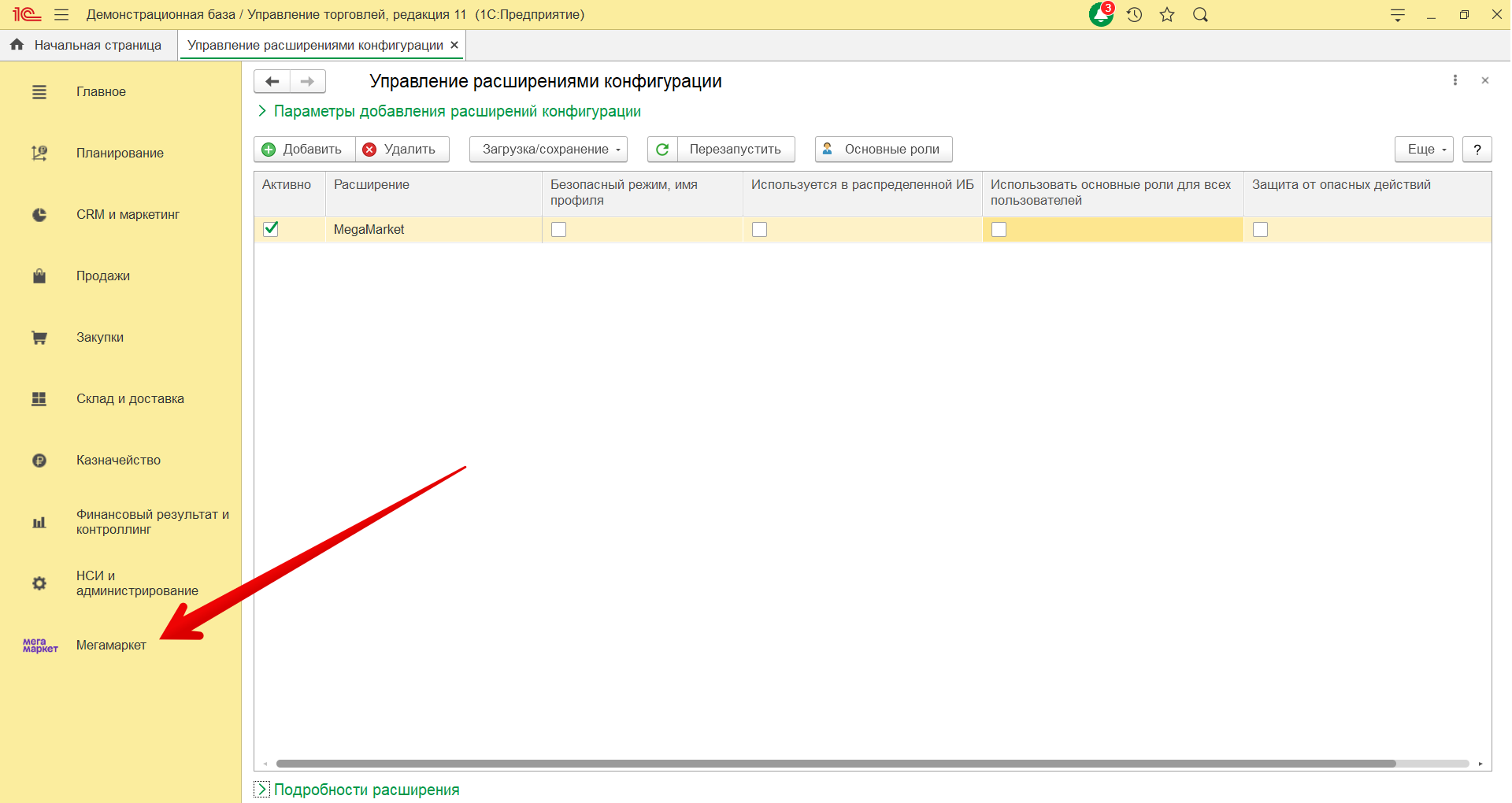Click the scrollbar left arrow
Screen dimensions: 1512x803
(265, 764)
